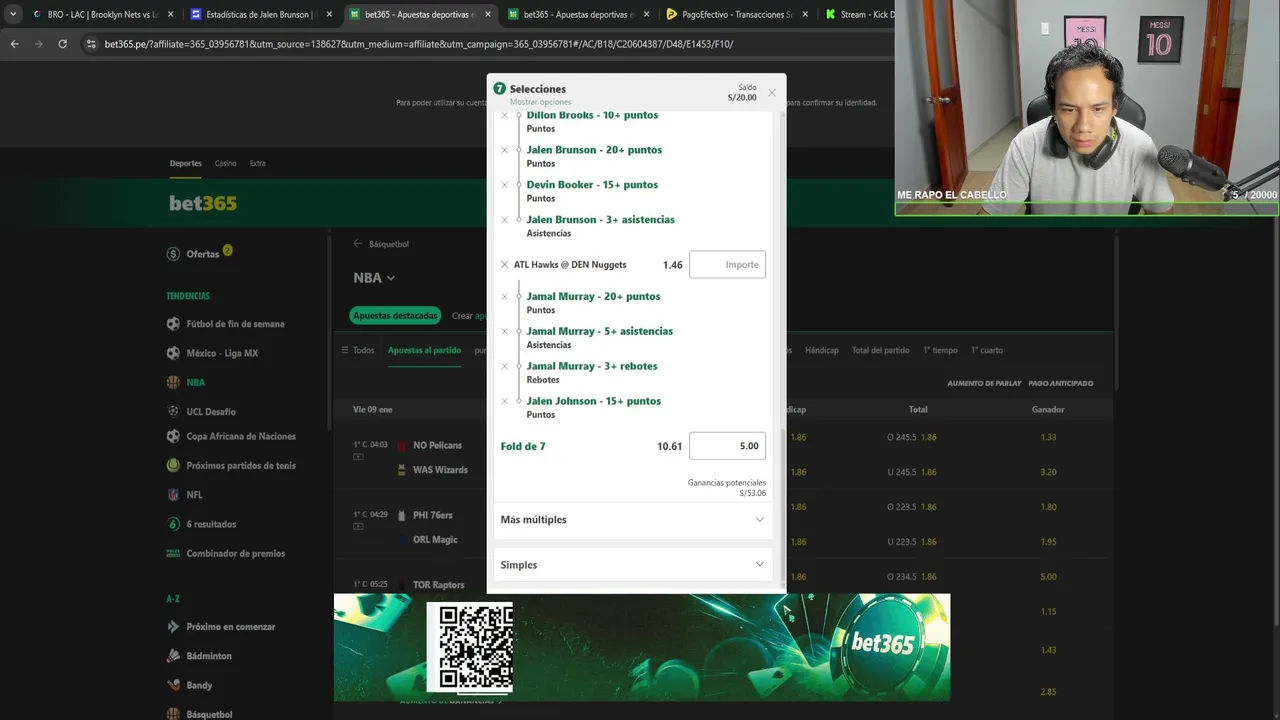
Task: Select 1° tiempo tab
Action: click(940, 350)
